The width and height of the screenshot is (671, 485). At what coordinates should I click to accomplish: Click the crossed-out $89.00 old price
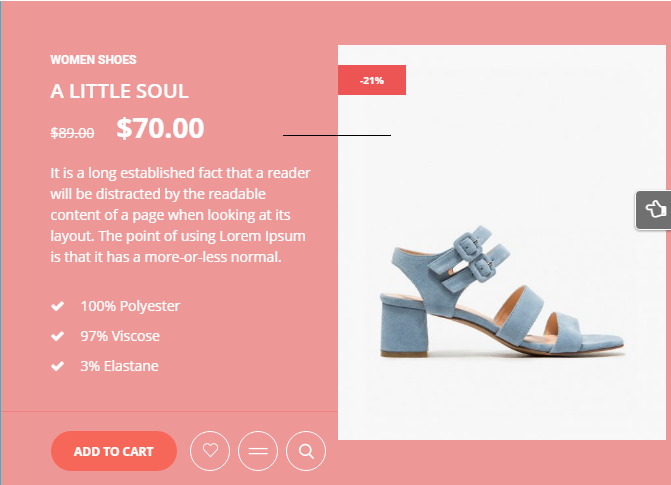click(x=72, y=133)
